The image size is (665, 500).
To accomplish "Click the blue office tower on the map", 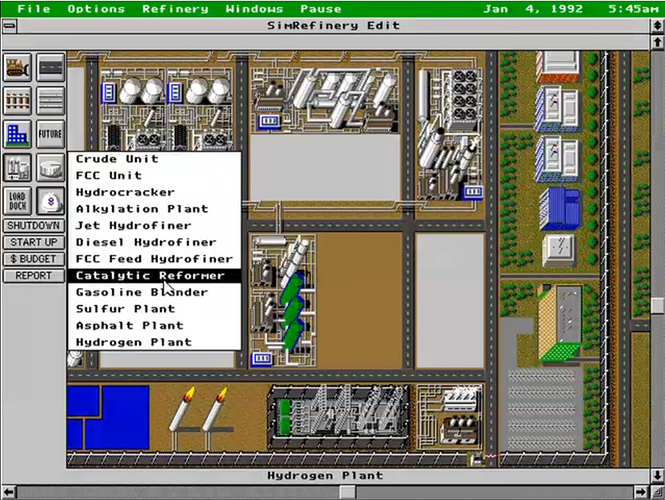I will [560, 209].
